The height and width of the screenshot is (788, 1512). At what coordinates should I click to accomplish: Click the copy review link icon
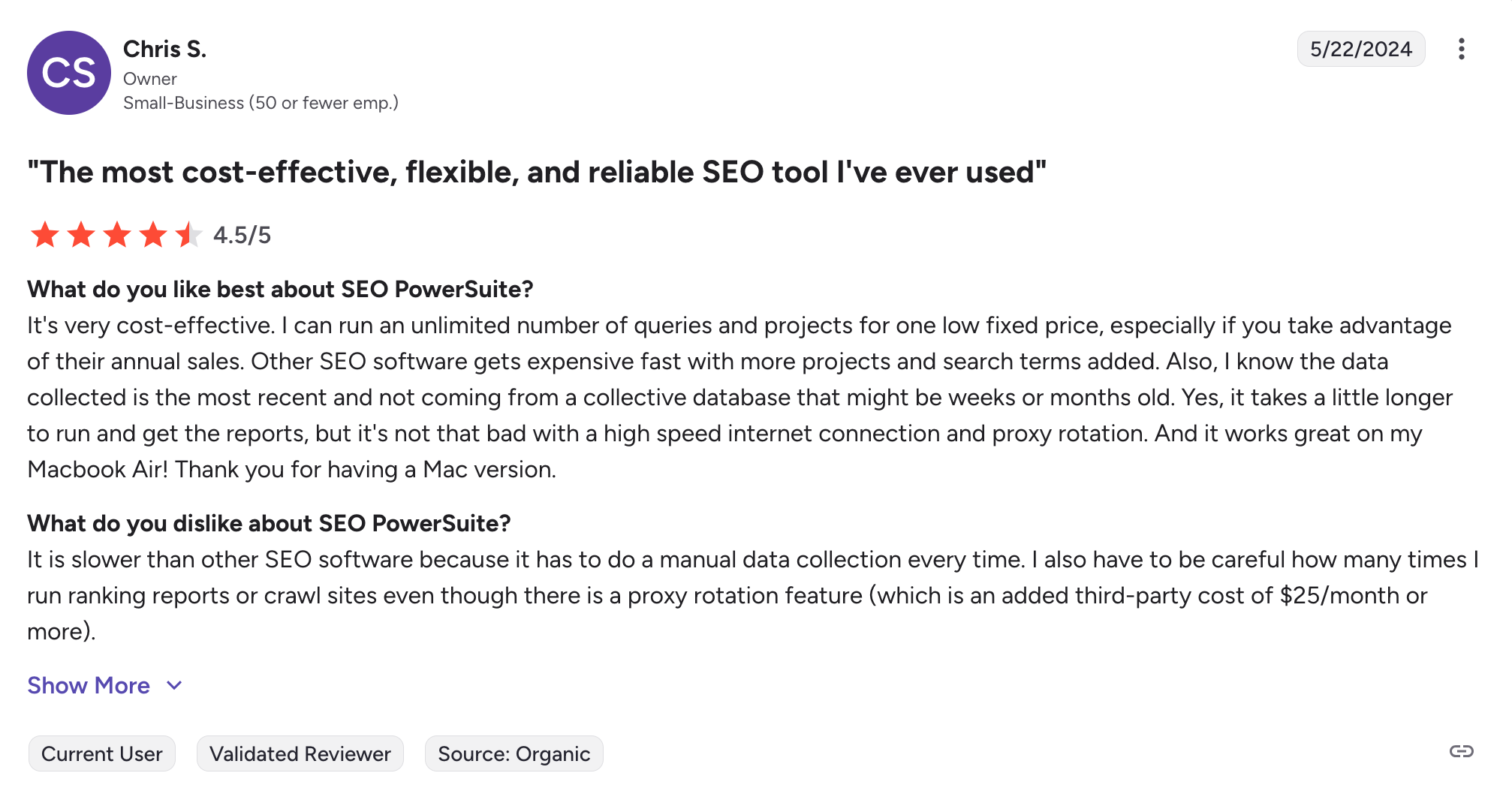(1461, 751)
